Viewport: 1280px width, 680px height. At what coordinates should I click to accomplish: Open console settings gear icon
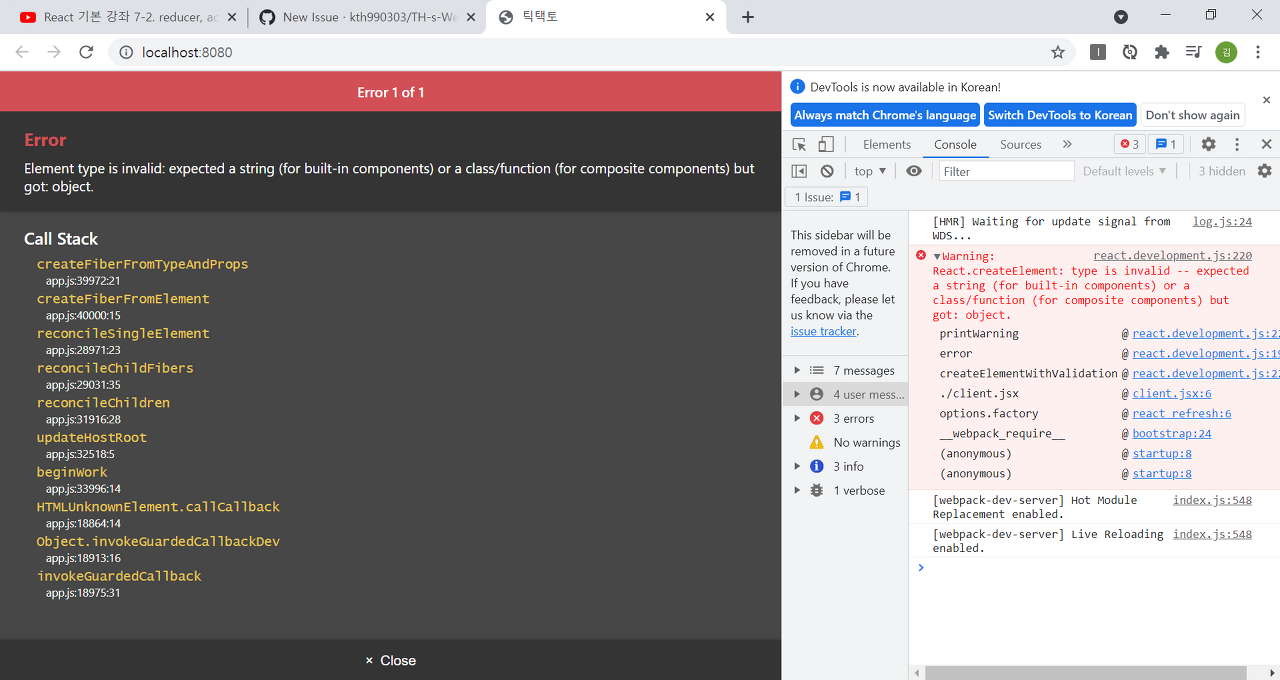[1264, 171]
